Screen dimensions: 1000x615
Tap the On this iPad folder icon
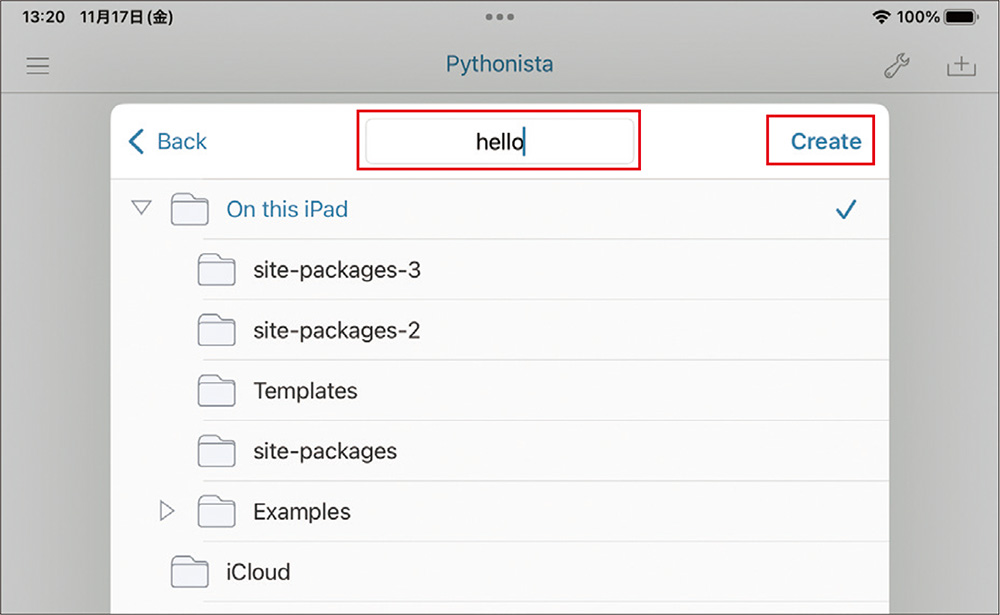[x=188, y=209]
